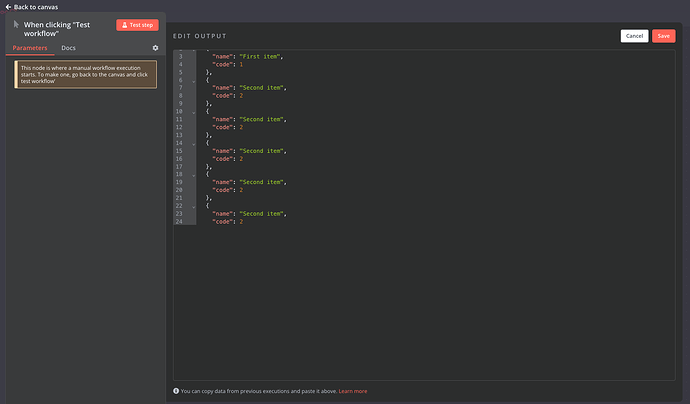Click the manual execution notice box
The height and width of the screenshot is (404, 690).
(85, 74)
